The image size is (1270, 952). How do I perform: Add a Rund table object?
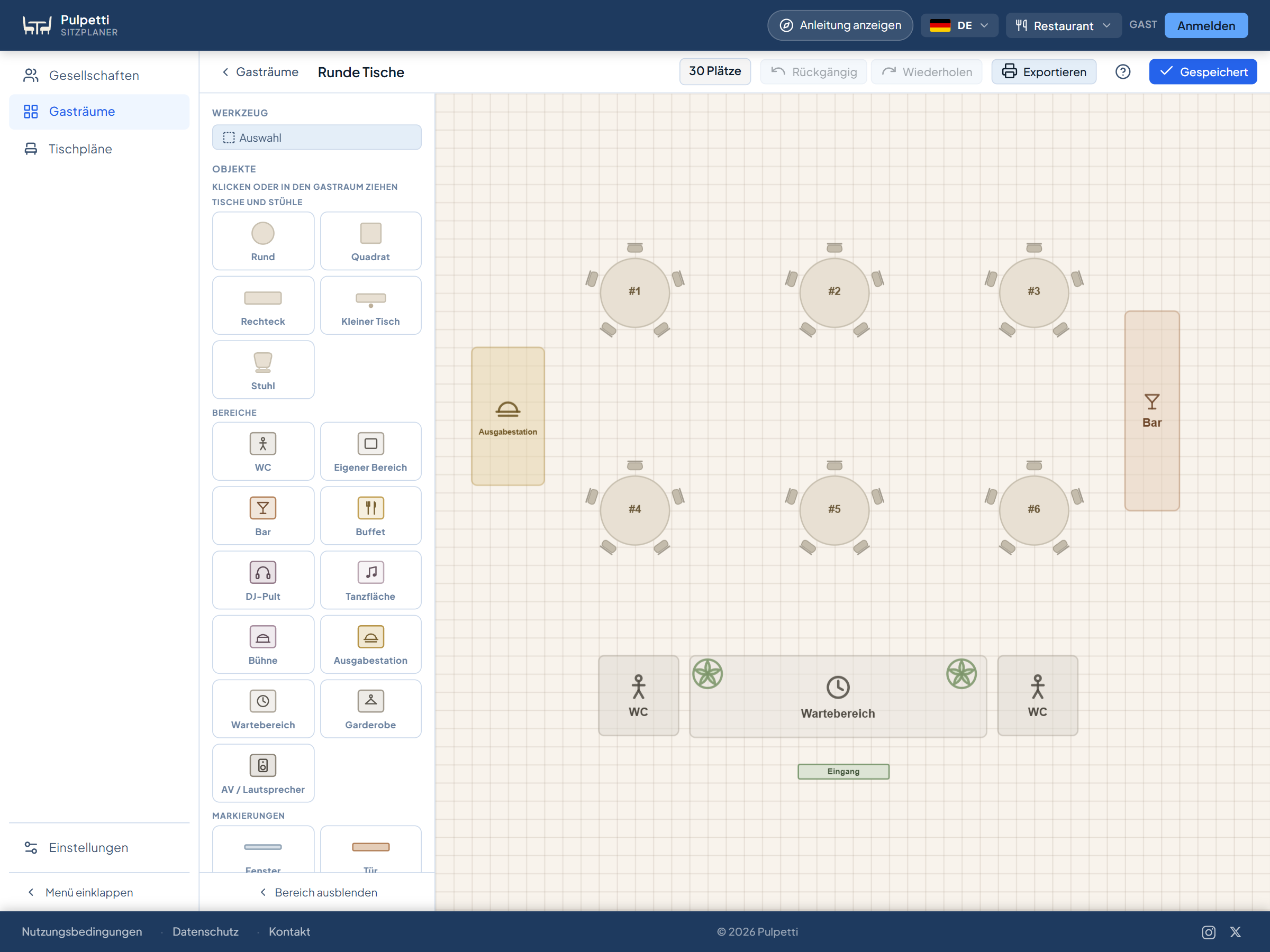pyautogui.click(x=263, y=241)
